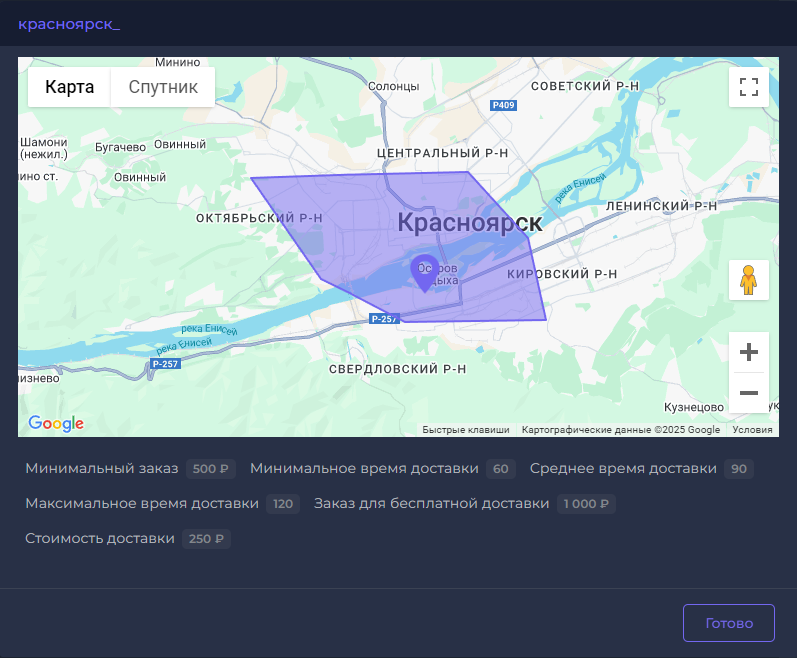The width and height of the screenshot is (797, 658).
Task: Toggle fullscreen map view
Action: point(748,87)
